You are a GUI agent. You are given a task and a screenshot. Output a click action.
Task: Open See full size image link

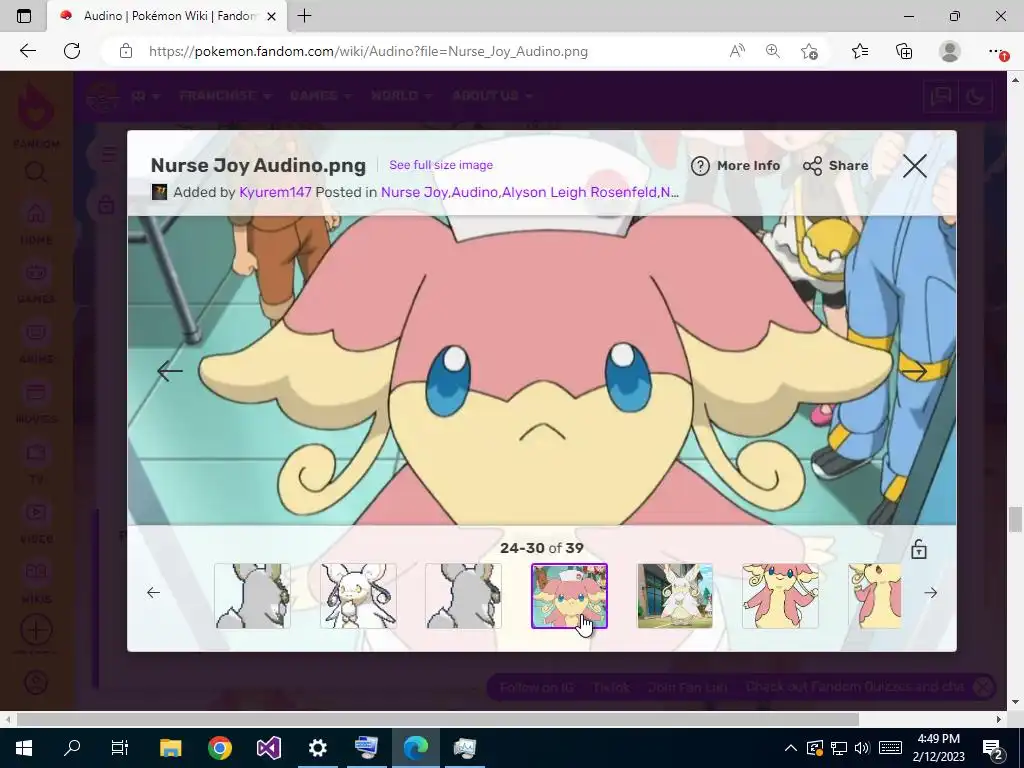(441, 165)
